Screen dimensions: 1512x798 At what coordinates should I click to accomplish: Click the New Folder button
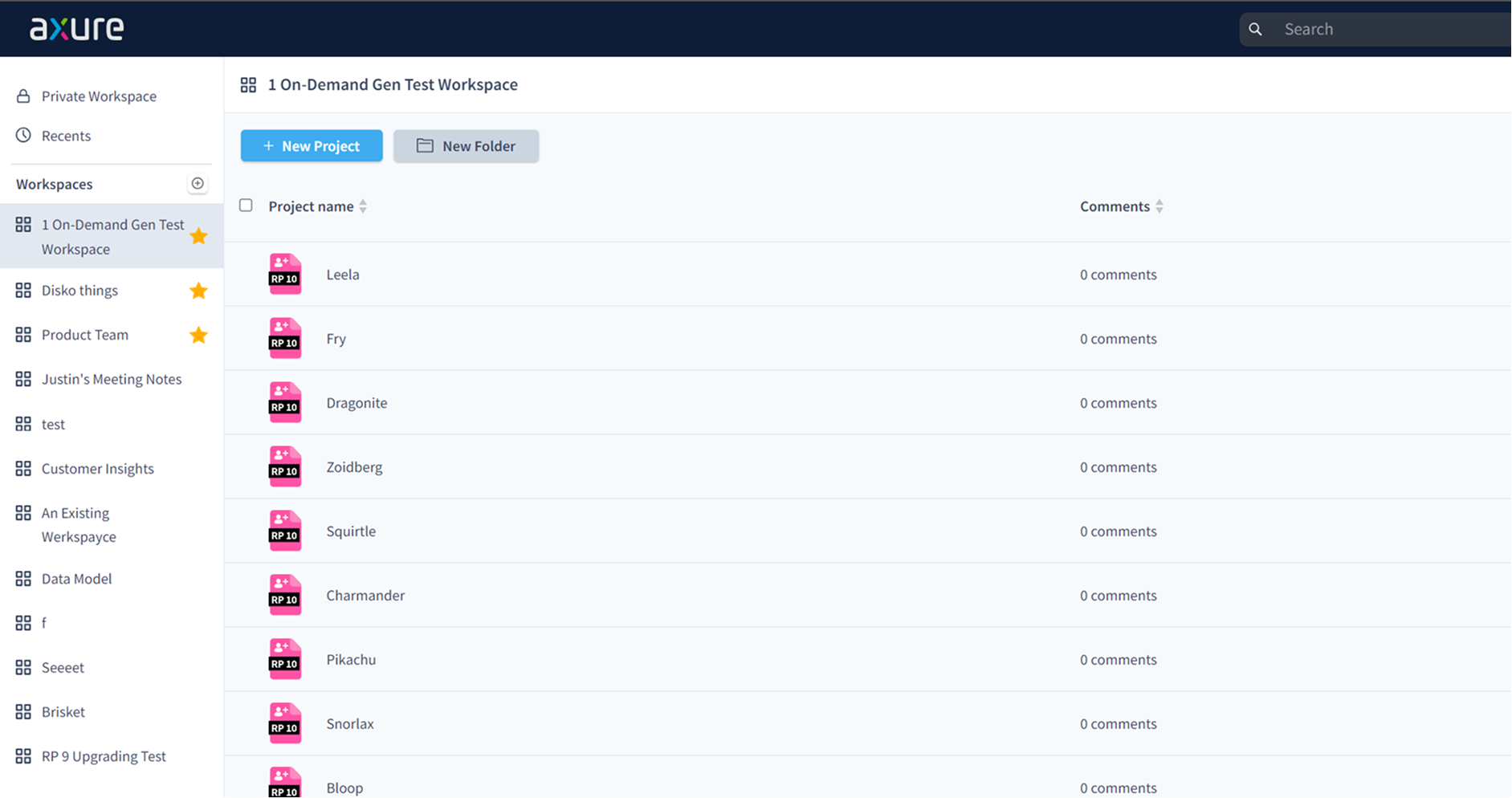pyautogui.click(x=466, y=145)
